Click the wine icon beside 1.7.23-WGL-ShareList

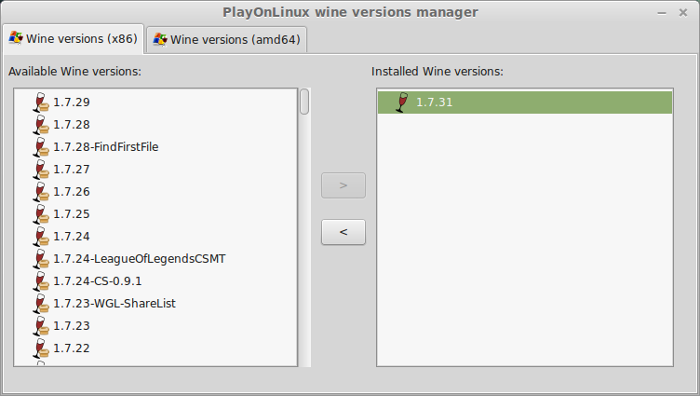pyautogui.click(x=41, y=304)
